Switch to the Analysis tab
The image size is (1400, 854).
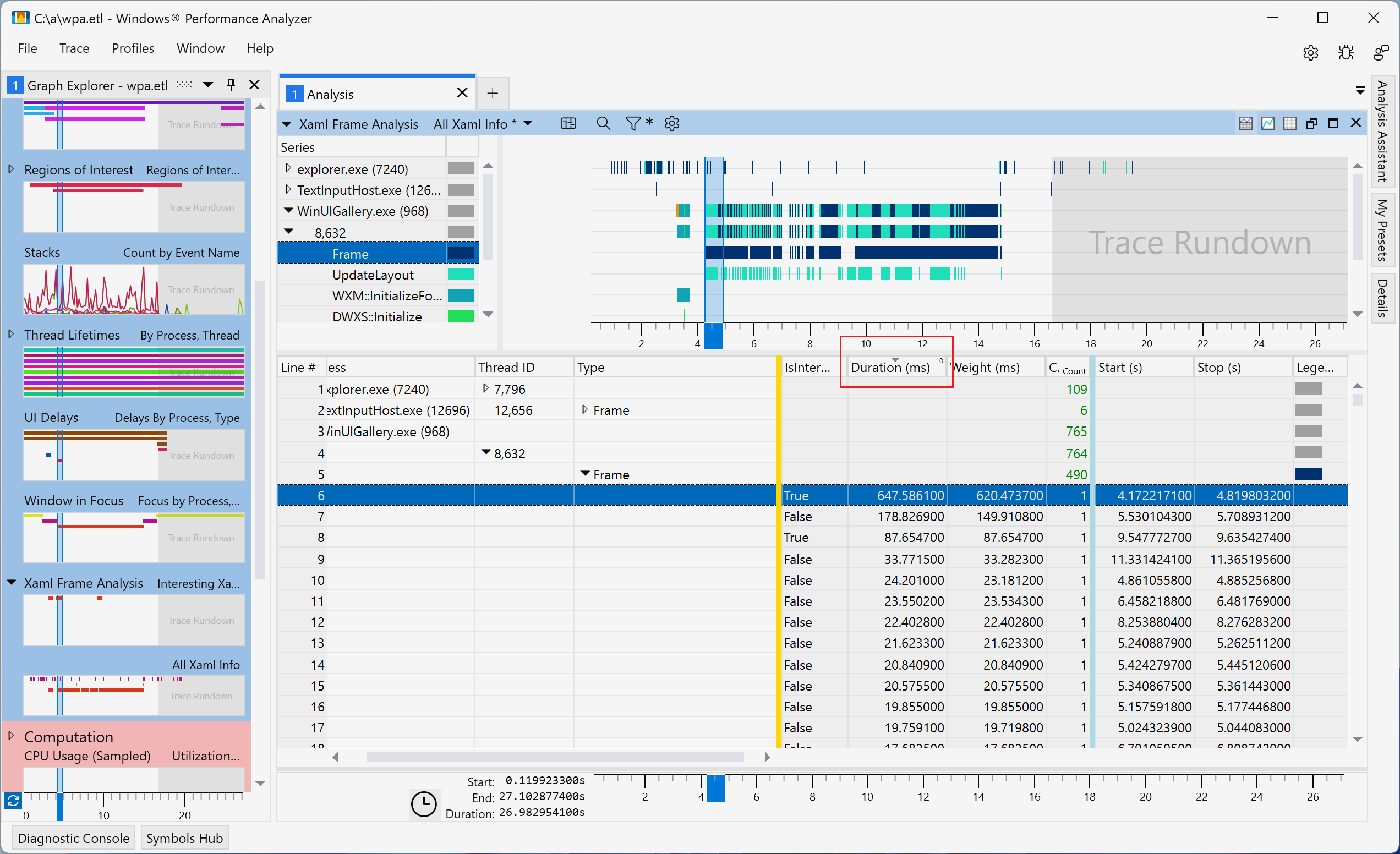tap(331, 94)
